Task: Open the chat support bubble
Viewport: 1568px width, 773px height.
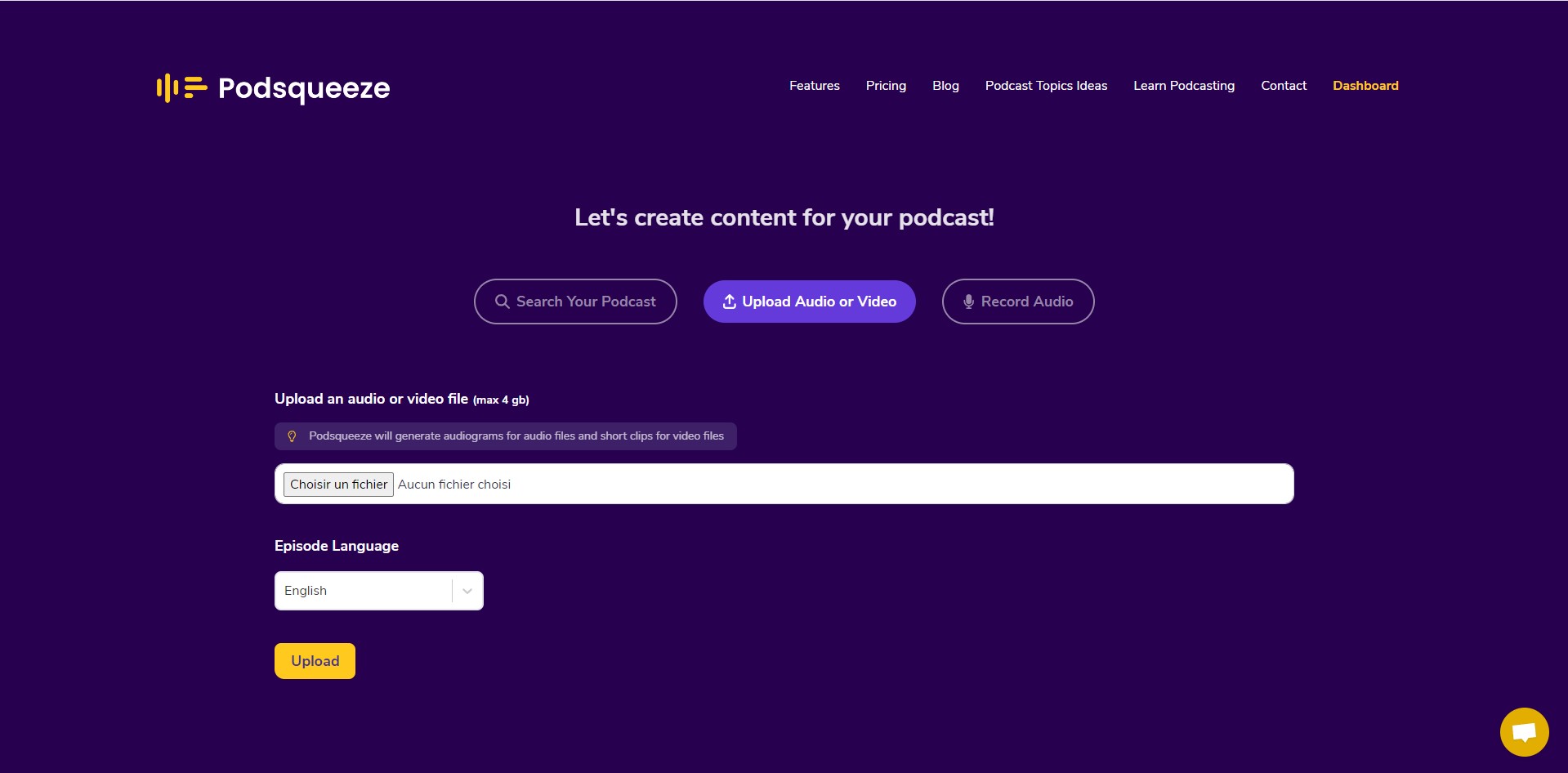Action: click(1524, 732)
